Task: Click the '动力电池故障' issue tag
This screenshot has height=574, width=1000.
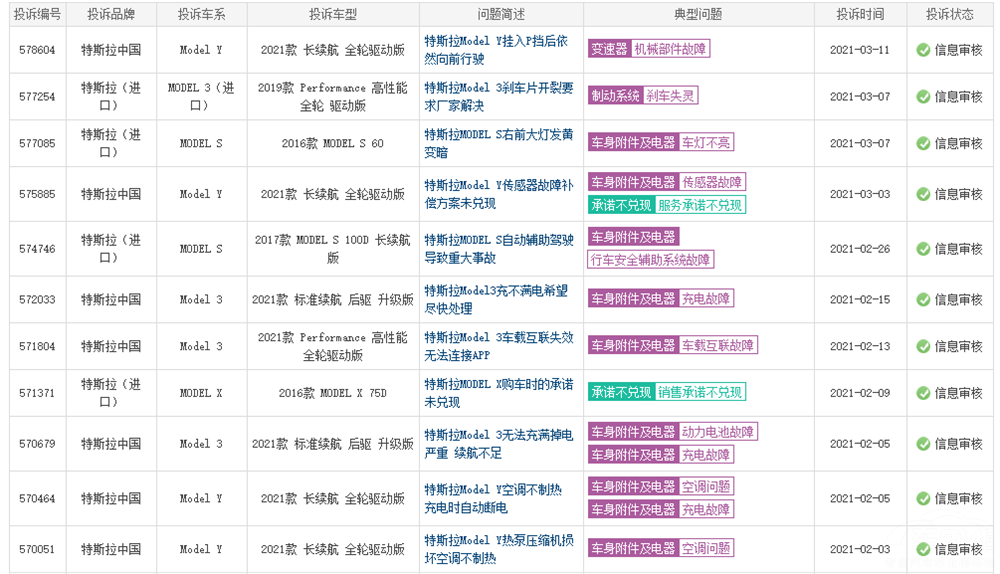Action: coord(718,432)
